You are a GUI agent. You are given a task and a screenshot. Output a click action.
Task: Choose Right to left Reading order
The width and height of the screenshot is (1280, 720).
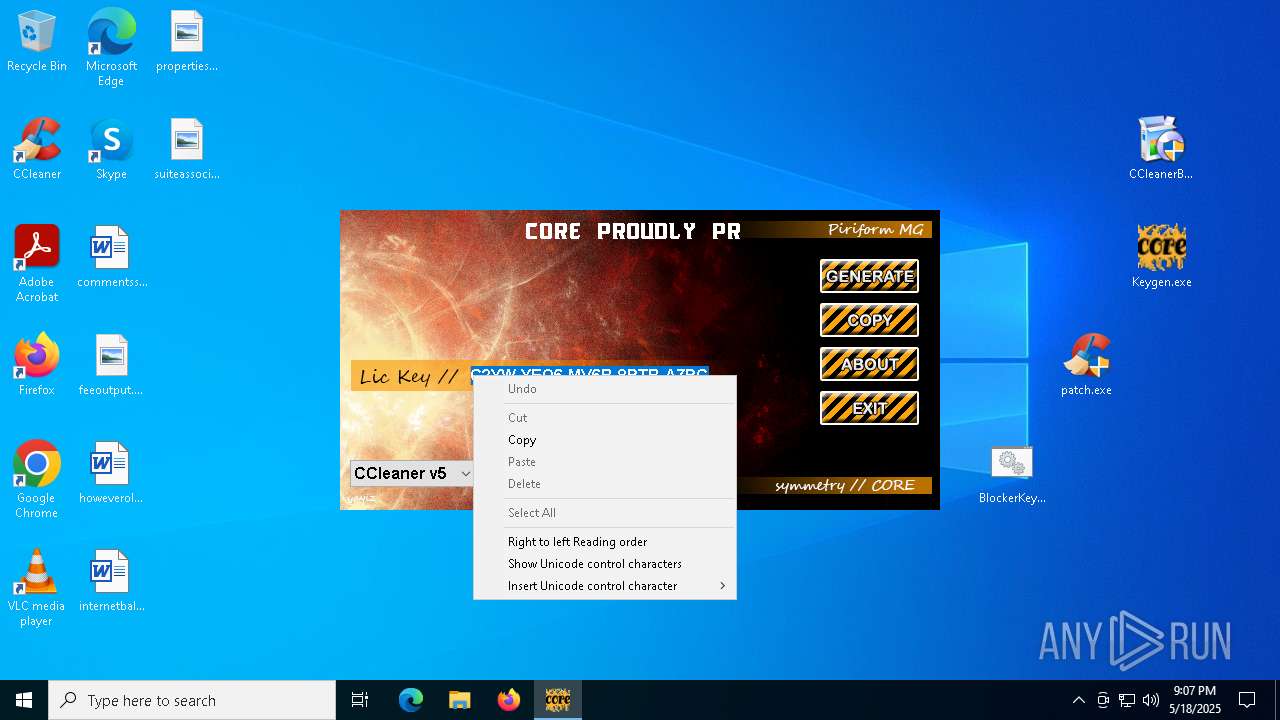pyautogui.click(x=605, y=542)
